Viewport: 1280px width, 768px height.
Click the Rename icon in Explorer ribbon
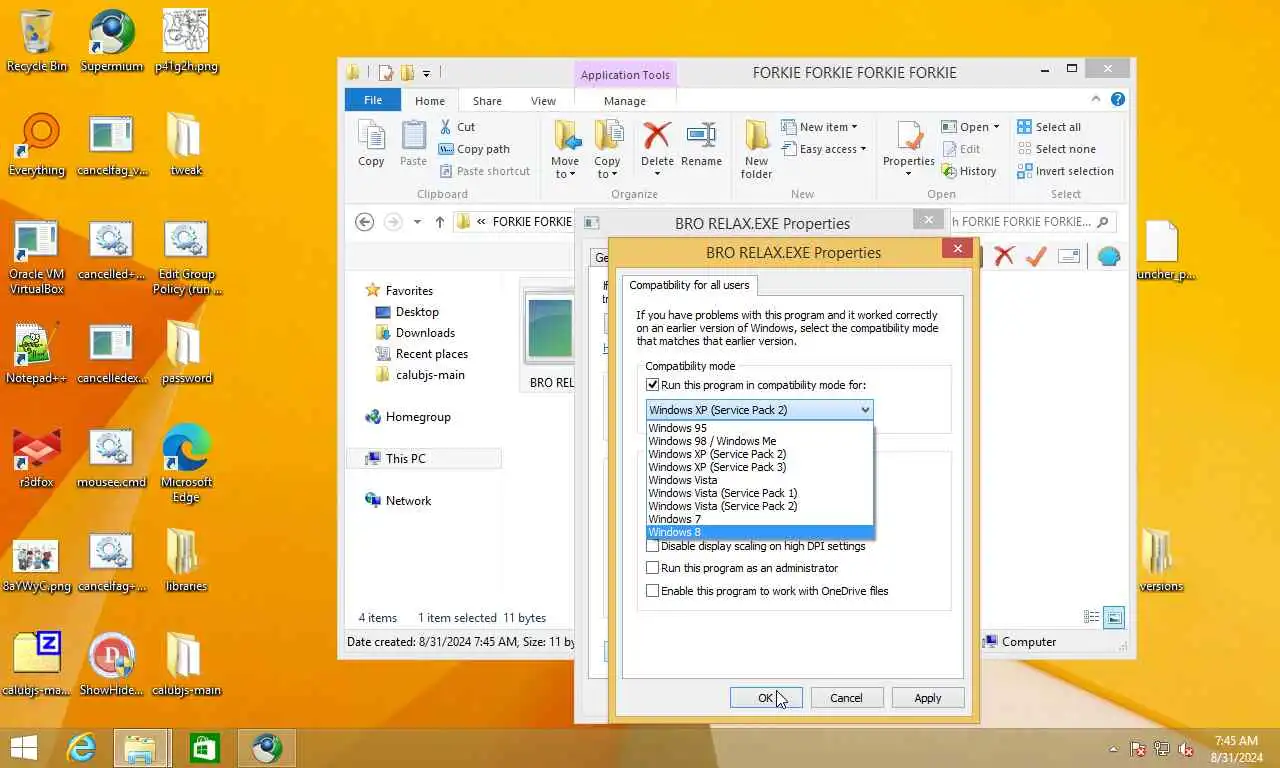[701, 143]
